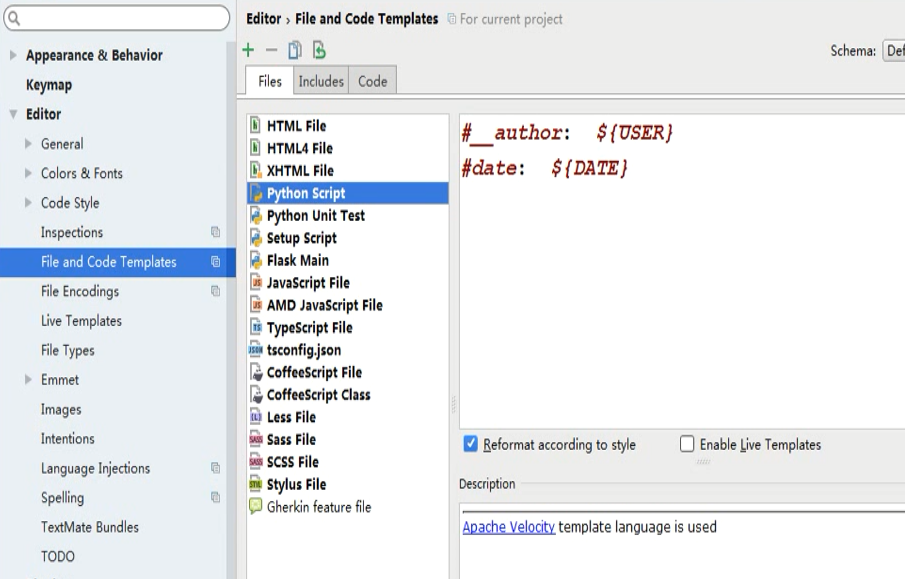The width and height of the screenshot is (905, 579).
Task: Select the TypeScript File template
Action: click(309, 328)
